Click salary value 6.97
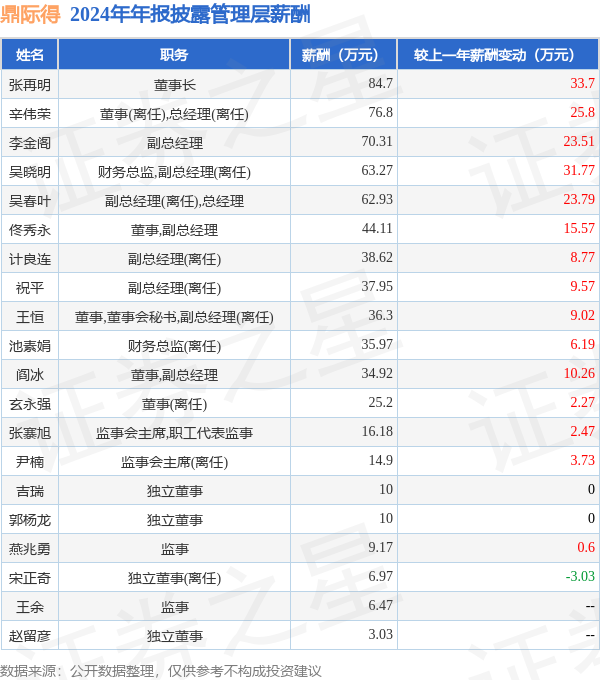 [380, 577]
